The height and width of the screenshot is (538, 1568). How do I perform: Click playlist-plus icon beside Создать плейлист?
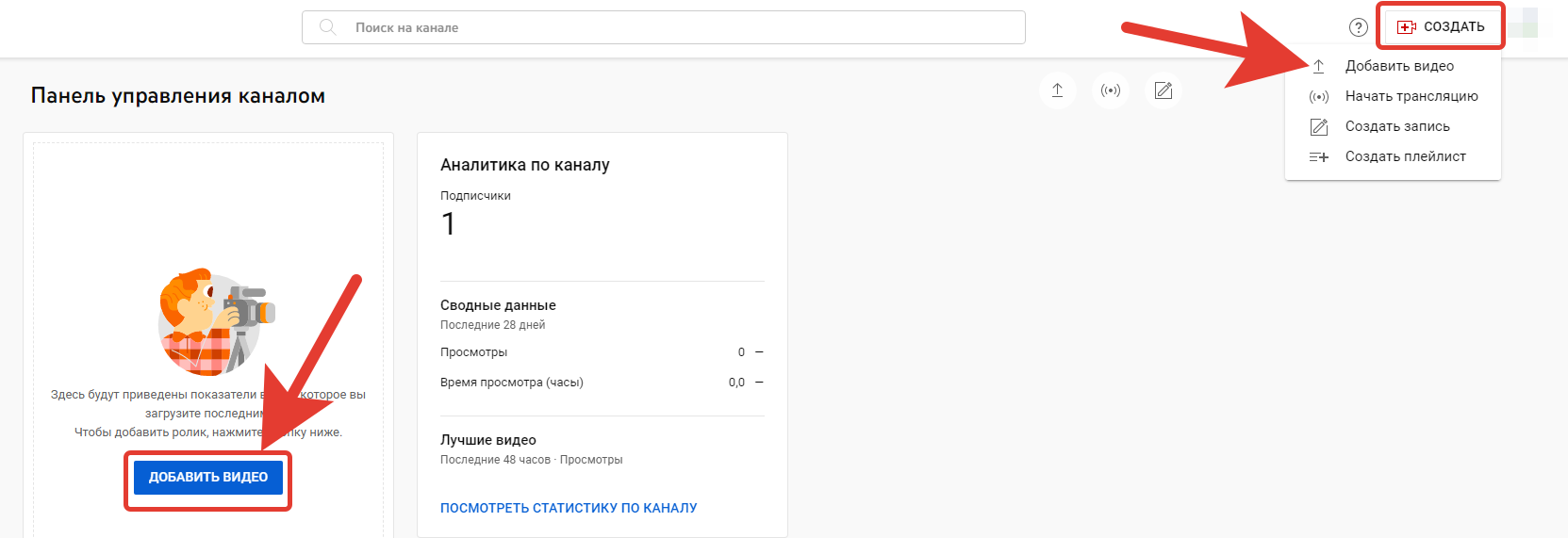[x=1318, y=156]
